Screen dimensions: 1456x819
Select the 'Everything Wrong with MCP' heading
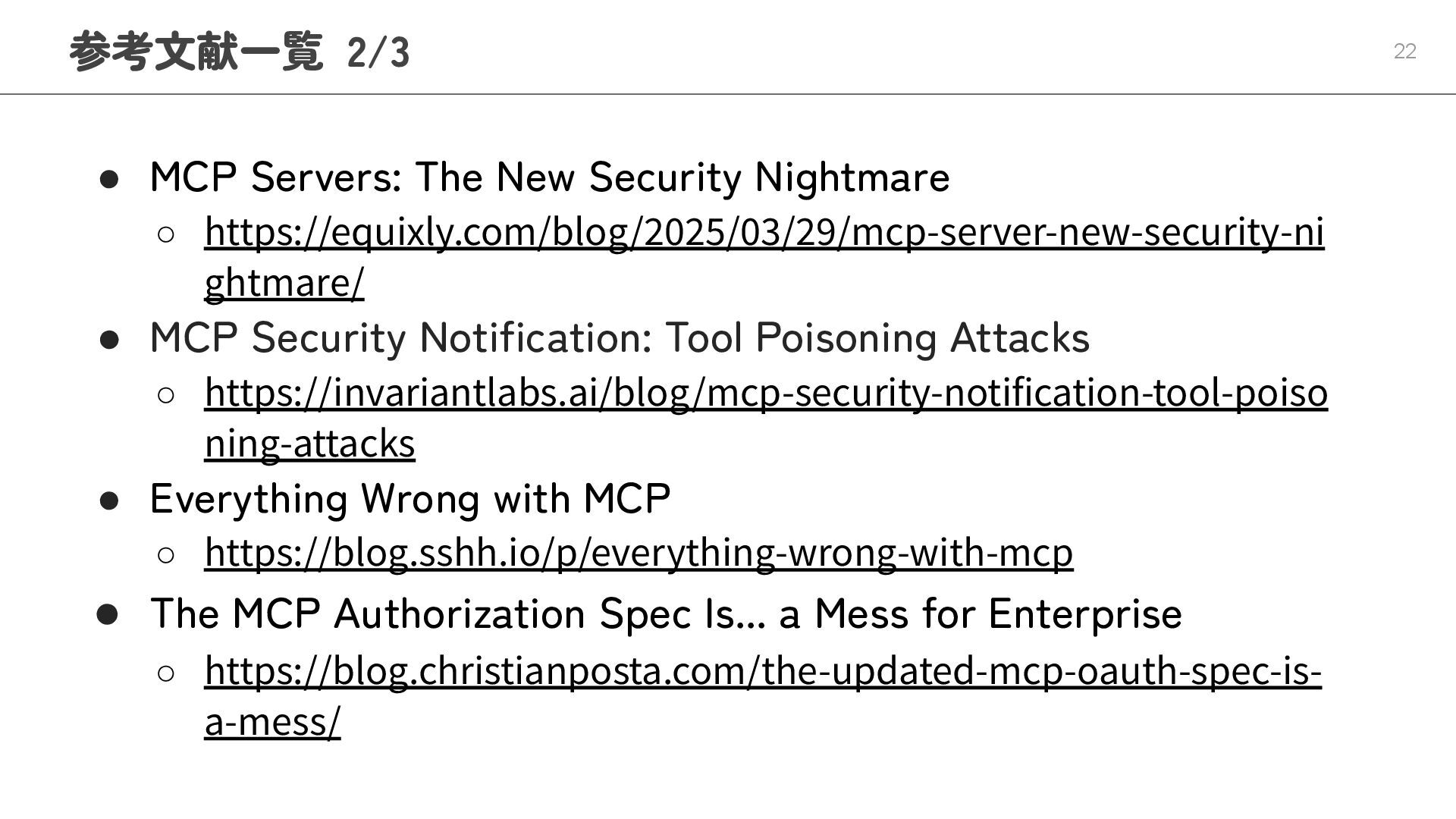pyautogui.click(x=410, y=499)
